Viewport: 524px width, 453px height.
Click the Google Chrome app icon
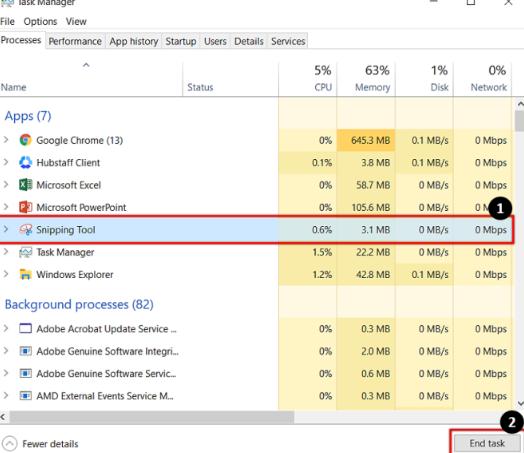coord(25,140)
